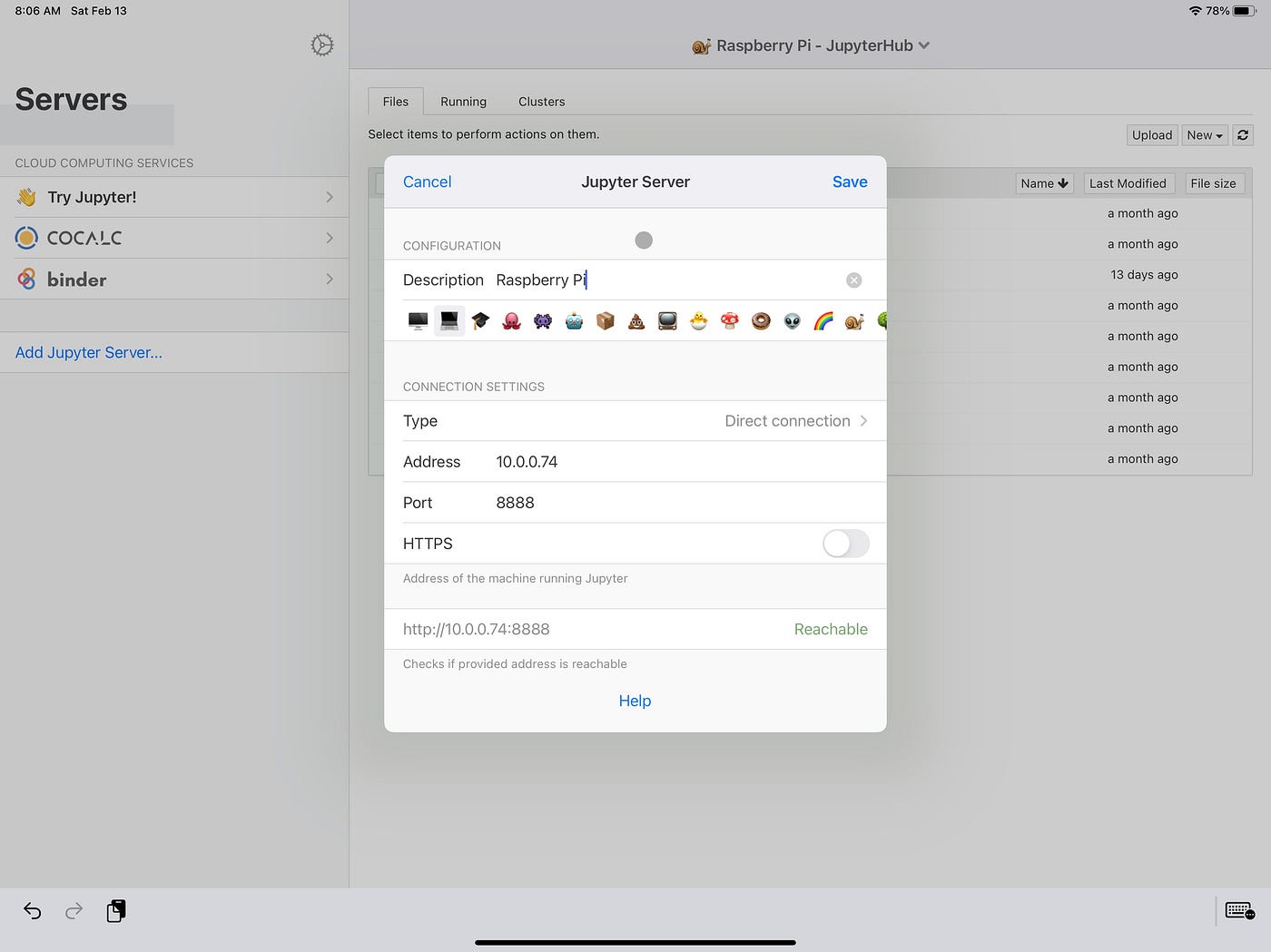Click the Upload button
The width and height of the screenshot is (1271, 952).
(1152, 135)
